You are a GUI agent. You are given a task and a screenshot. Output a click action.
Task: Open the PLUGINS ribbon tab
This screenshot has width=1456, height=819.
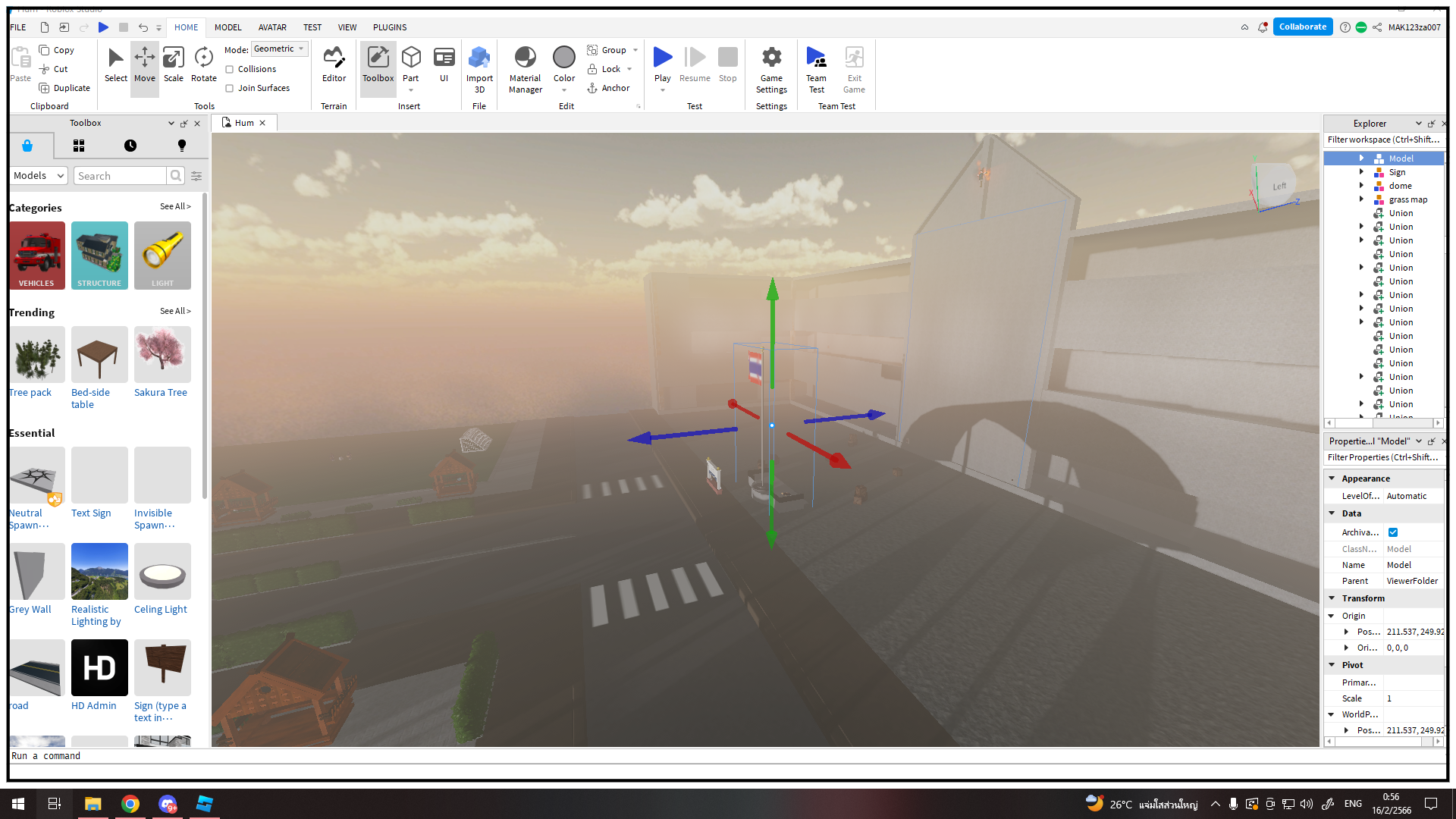point(390,27)
